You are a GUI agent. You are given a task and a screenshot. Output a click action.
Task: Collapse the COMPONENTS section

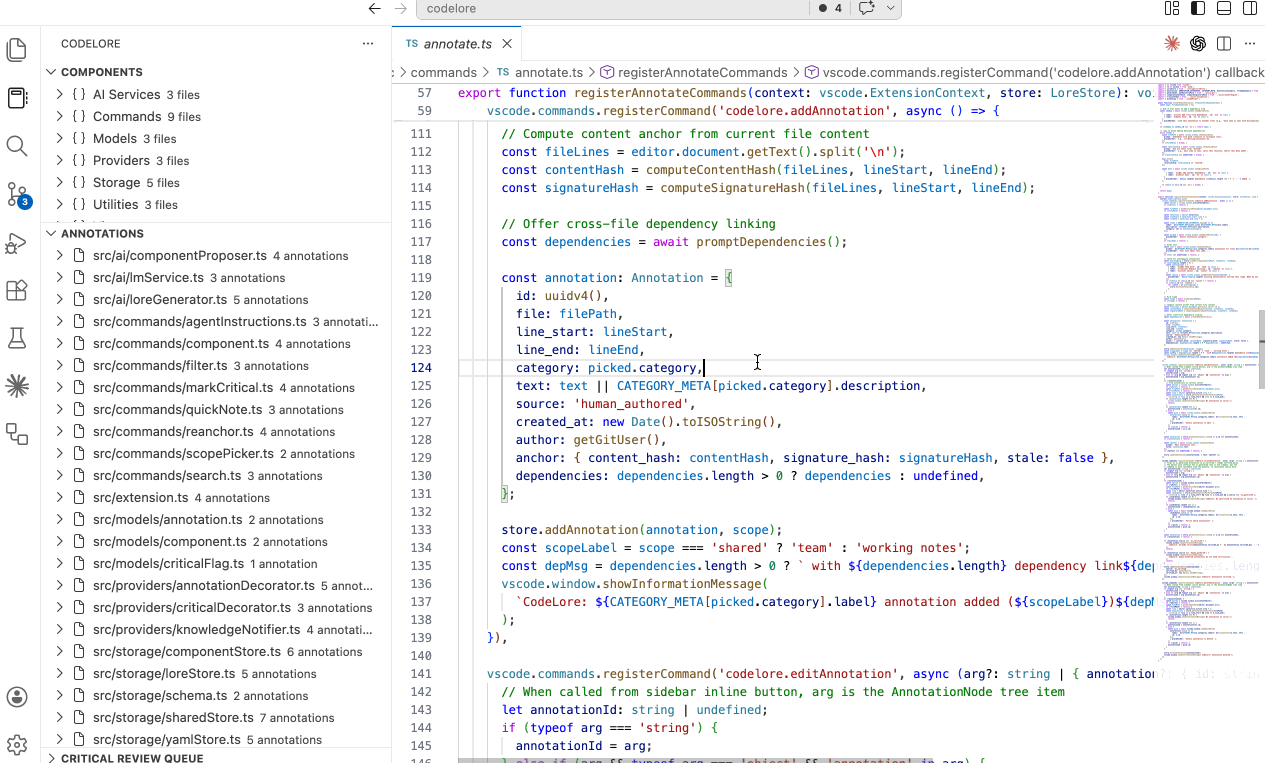coord(51,72)
